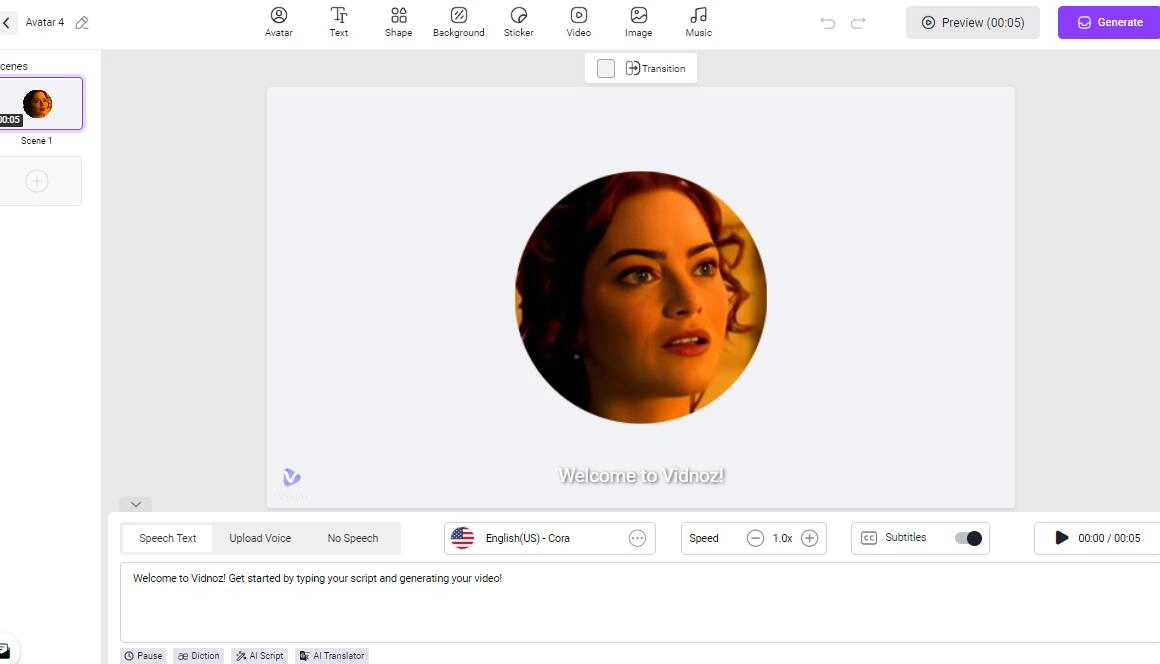This screenshot has height=664, width=1160.
Task: Switch to the Upload Voice tab
Action: click(x=260, y=538)
